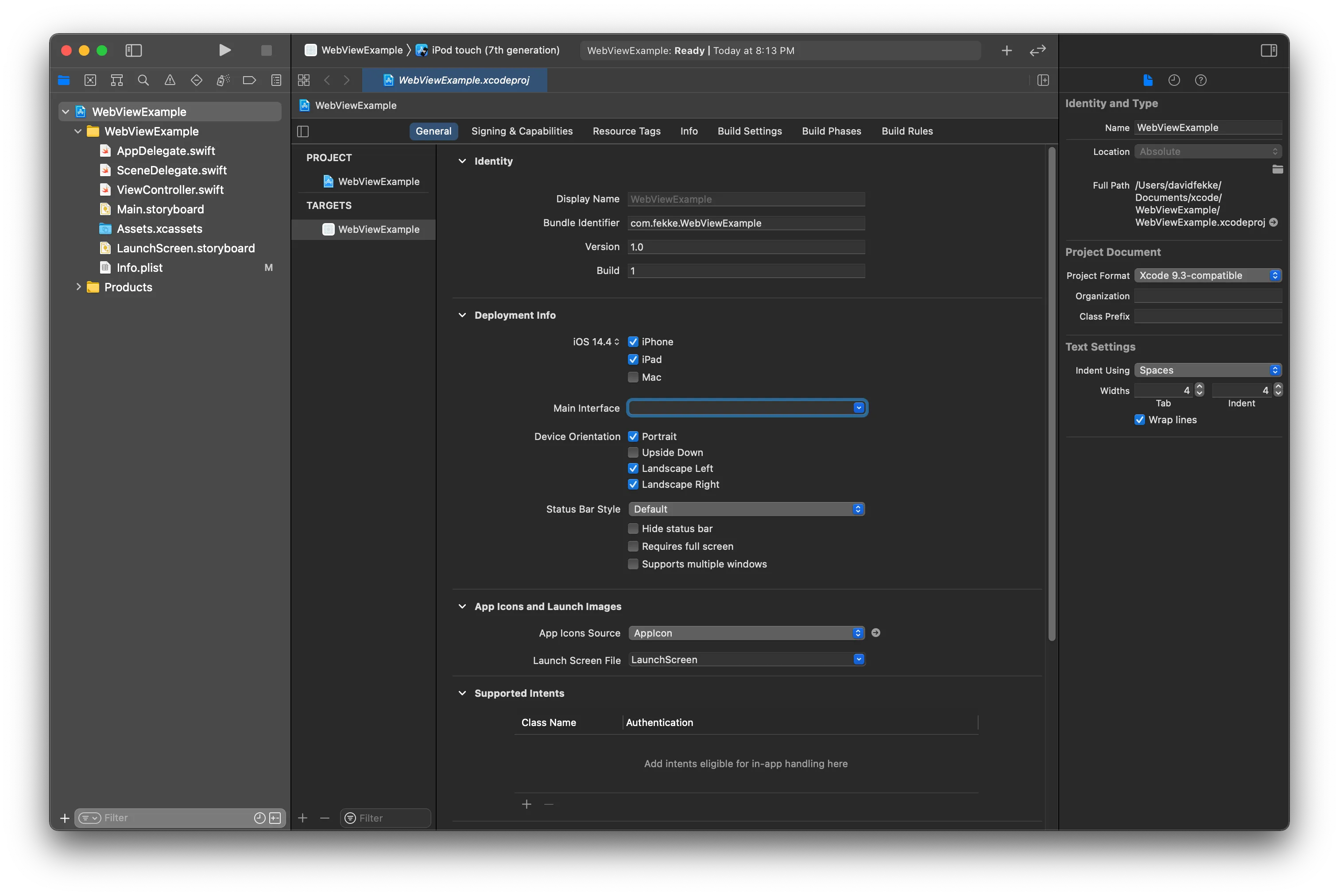The image size is (1339, 896).
Task: Open the Find navigator magnifier
Action: pyautogui.click(x=143, y=80)
